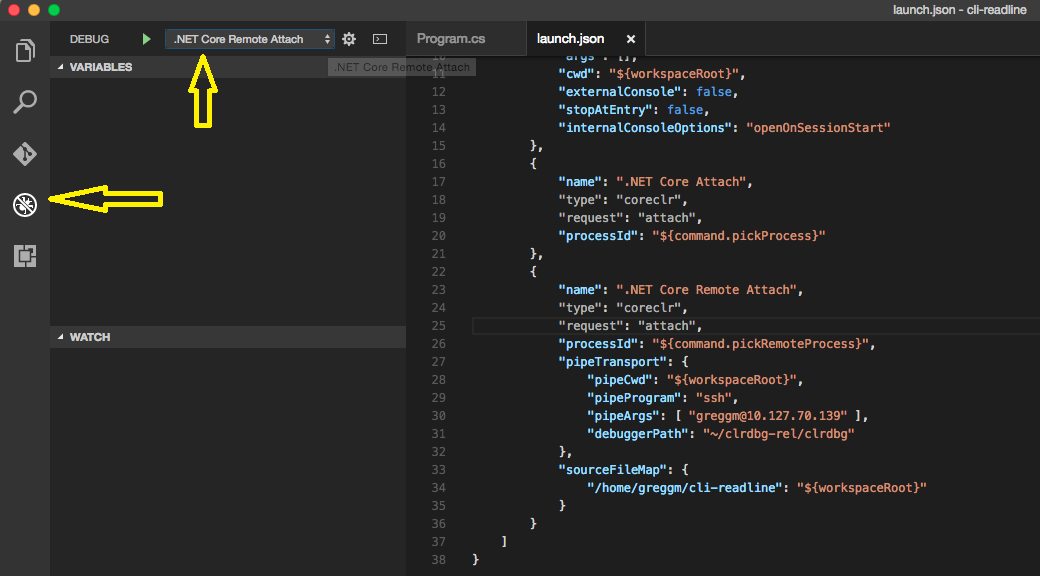
Task: Click the "internalConsoleOptions" key
Action: [645, 127]
